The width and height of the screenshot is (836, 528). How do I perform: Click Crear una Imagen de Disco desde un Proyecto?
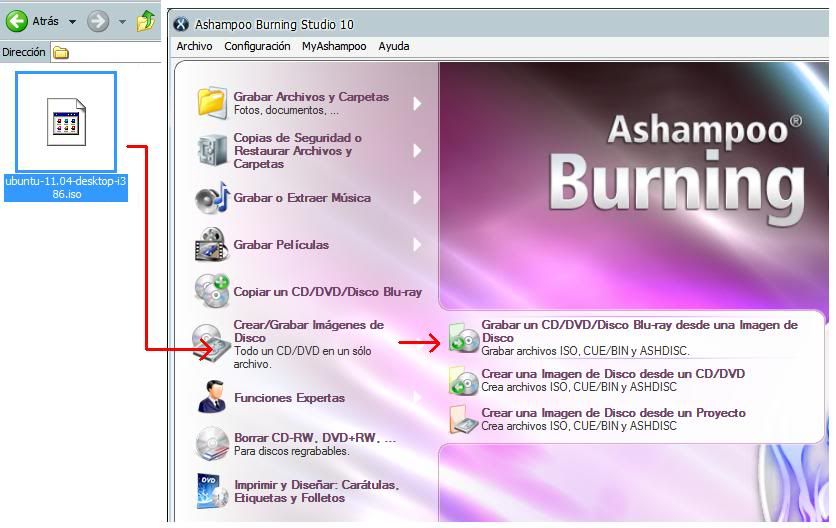(613, 413)
